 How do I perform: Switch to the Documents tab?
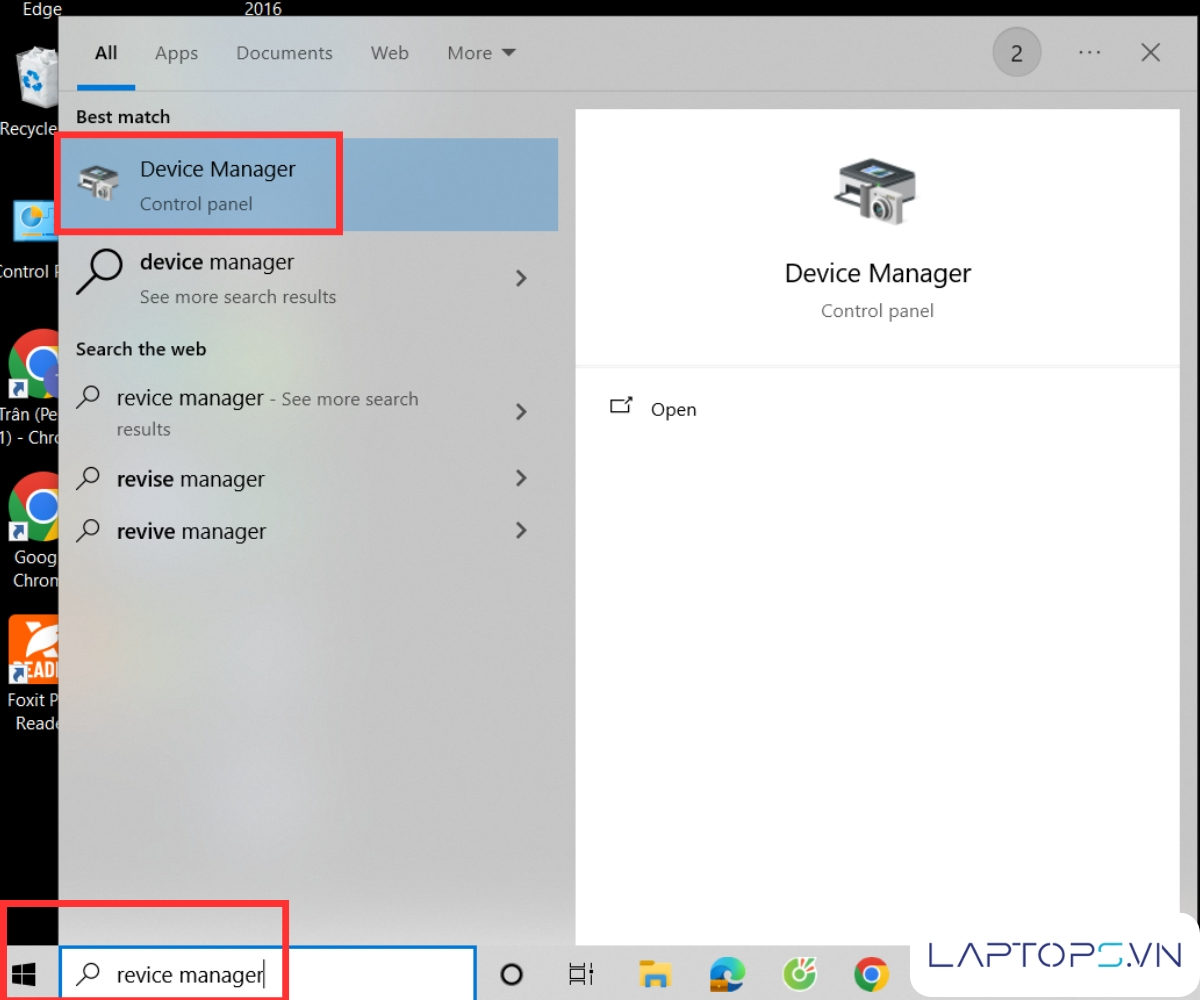point(284,53)
